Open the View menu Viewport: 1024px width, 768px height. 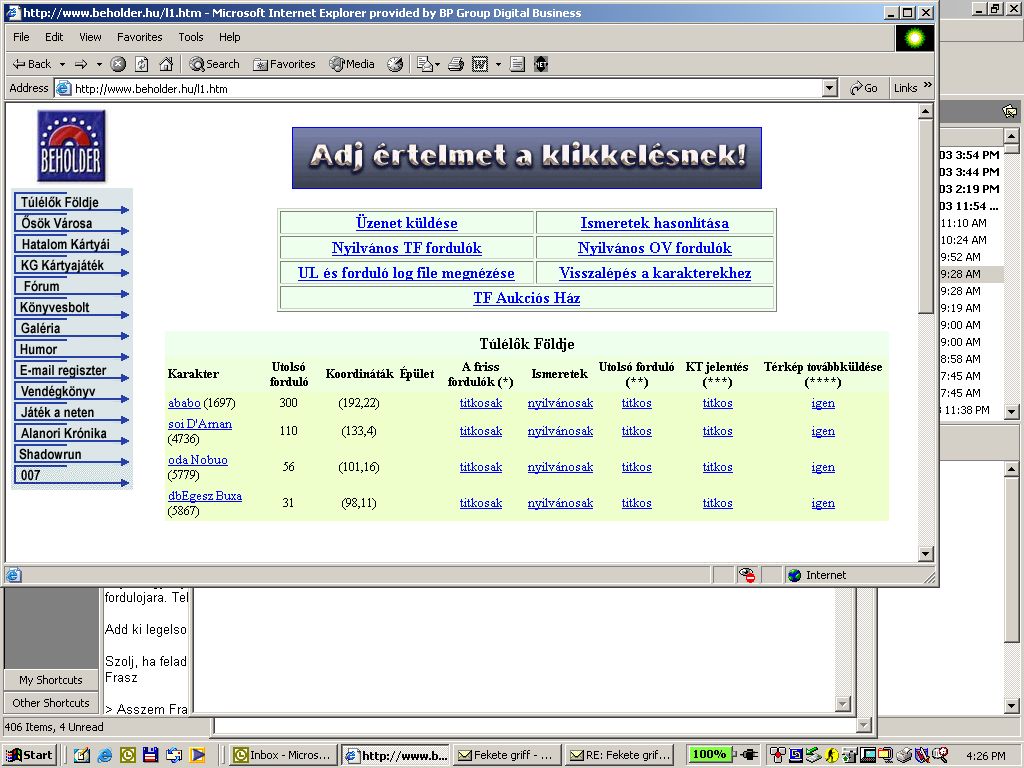pos(90,37)
